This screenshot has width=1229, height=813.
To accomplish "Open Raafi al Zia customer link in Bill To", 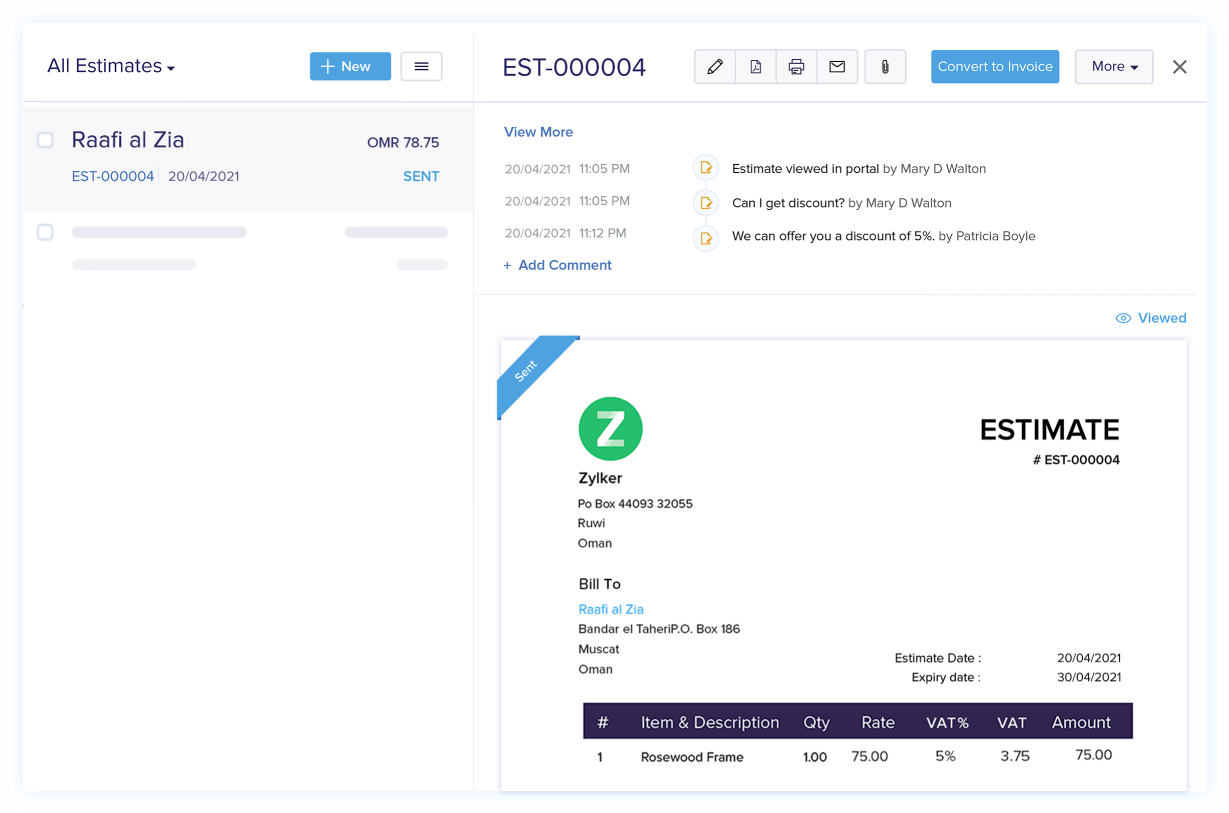I will coord(611,609).
